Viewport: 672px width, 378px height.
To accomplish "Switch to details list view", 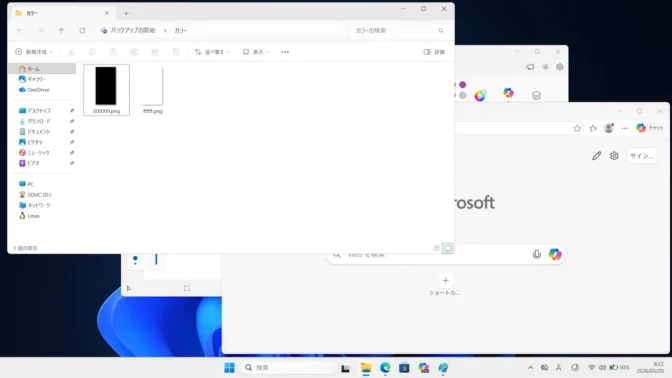I will tap(436, 248).
